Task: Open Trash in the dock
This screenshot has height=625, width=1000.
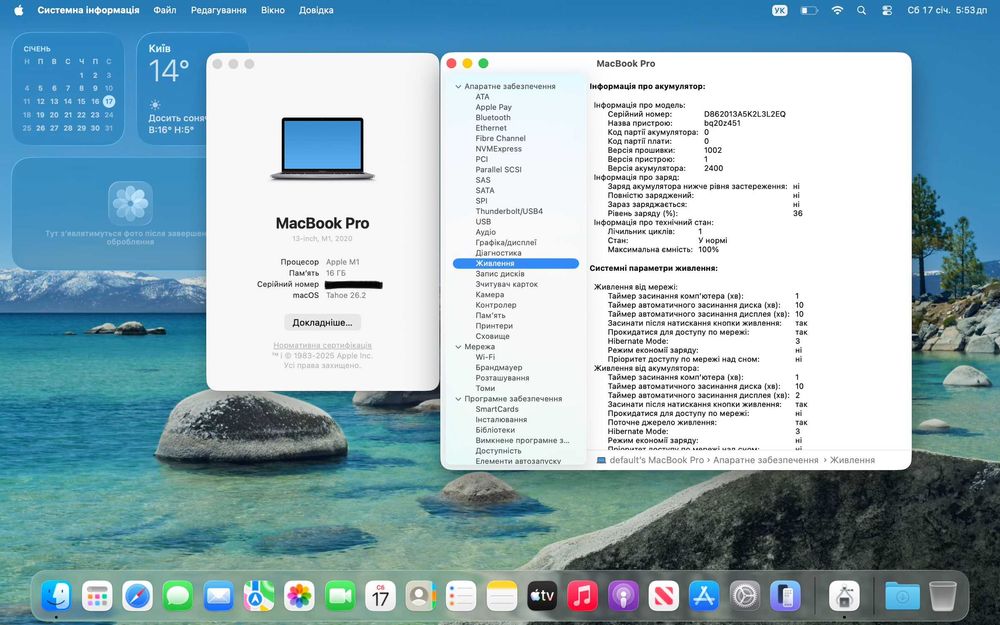Action: [x=943, y=596]
